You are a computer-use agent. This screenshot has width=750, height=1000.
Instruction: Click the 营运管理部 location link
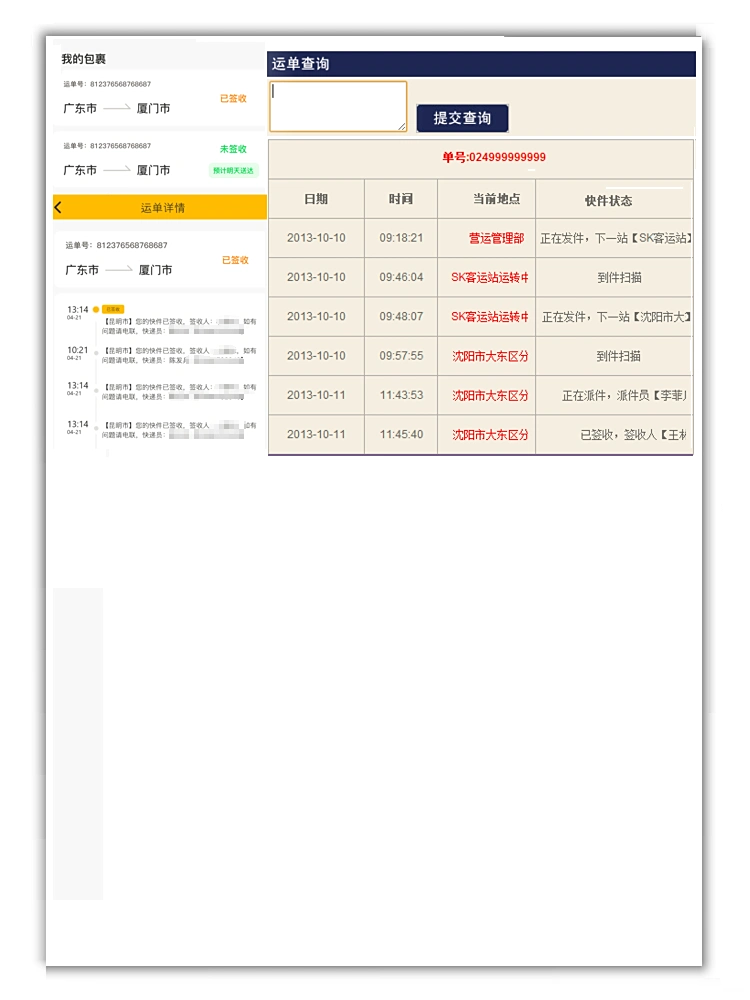496,238
